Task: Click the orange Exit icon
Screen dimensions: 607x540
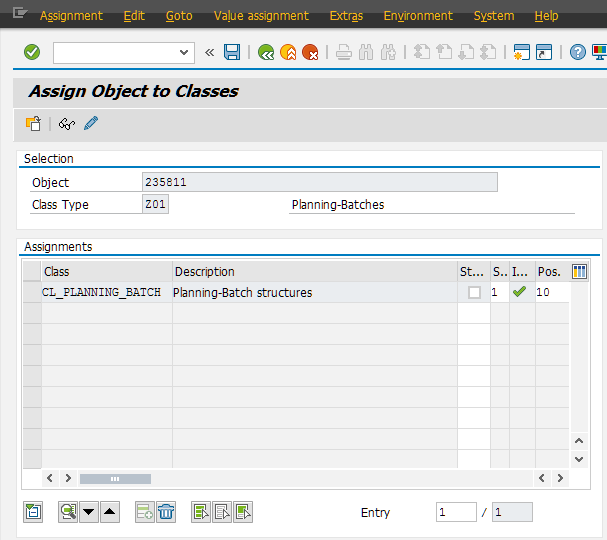Action: [x=288, y=52]
